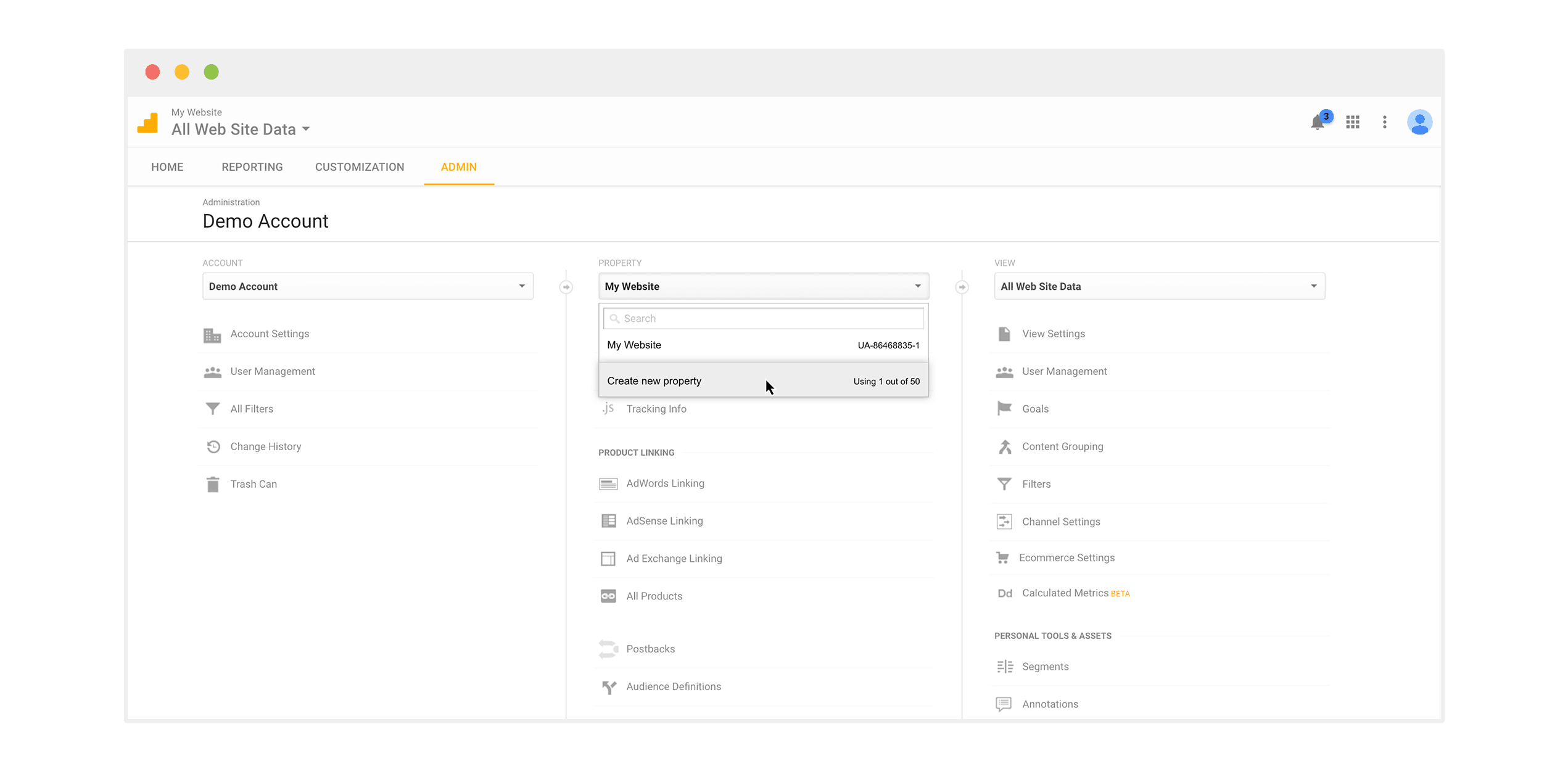Click the Goals flag icon
The width and height of the screenshot is (1568, 777).
click(1004, 408)
